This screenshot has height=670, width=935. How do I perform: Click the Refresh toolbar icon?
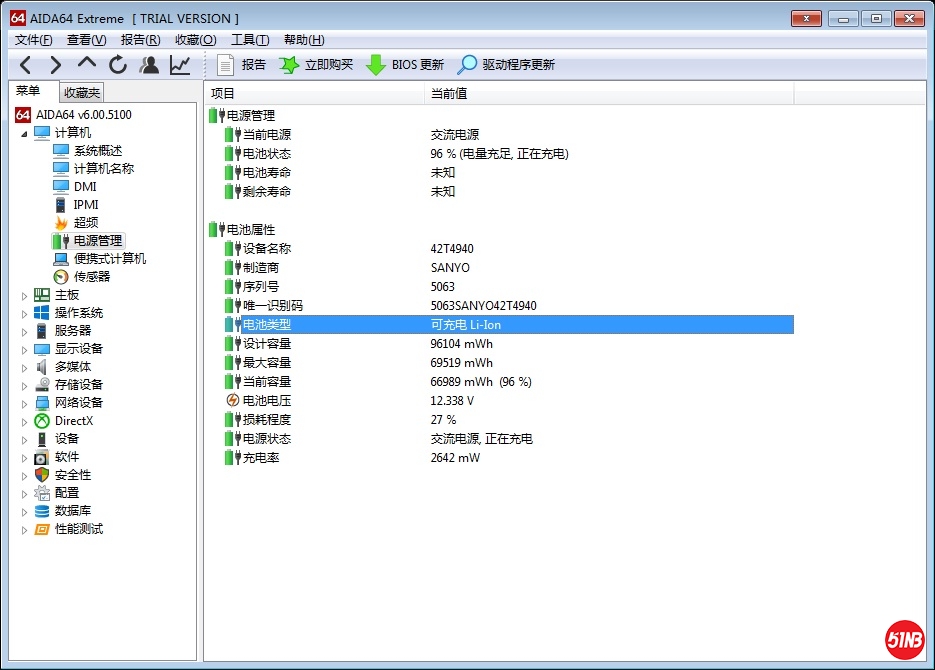pos(118,65)
